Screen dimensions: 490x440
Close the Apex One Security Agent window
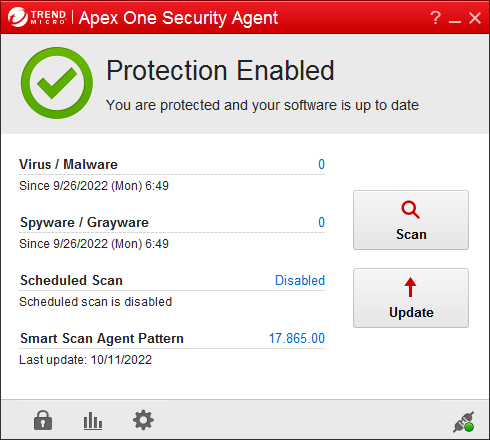pos(475,18)
